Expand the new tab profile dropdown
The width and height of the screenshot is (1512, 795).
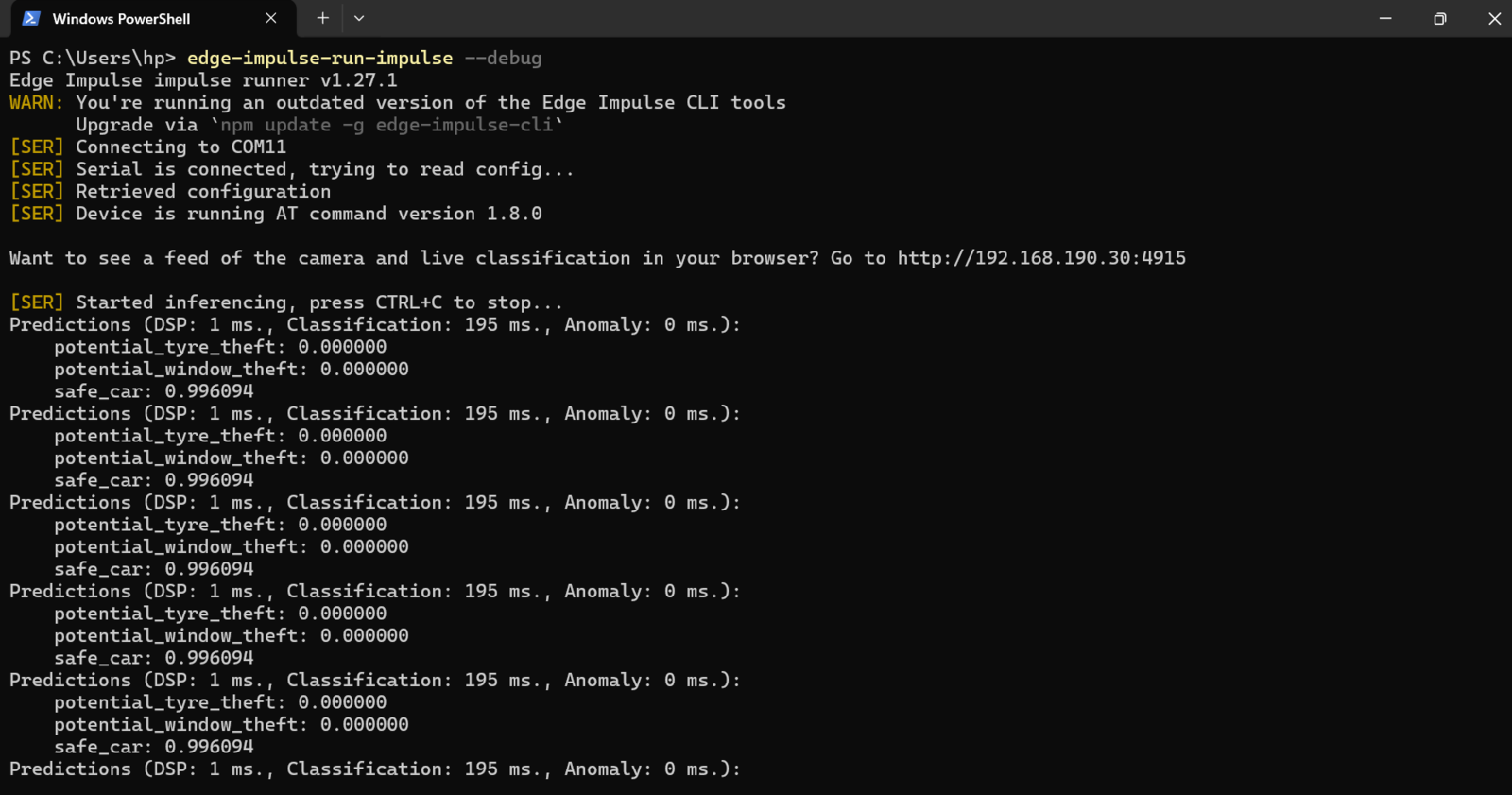[359, 18]
